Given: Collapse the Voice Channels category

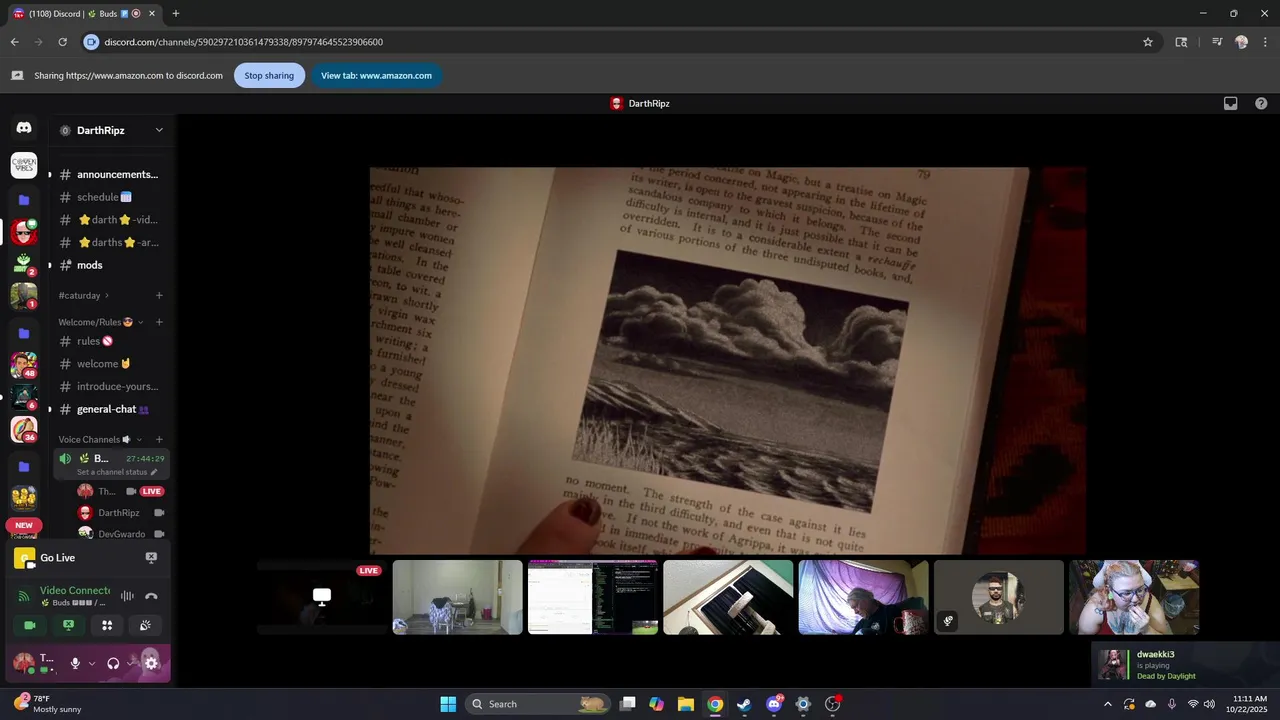Looking at the screenshot, I should click(x=100, y=439).
